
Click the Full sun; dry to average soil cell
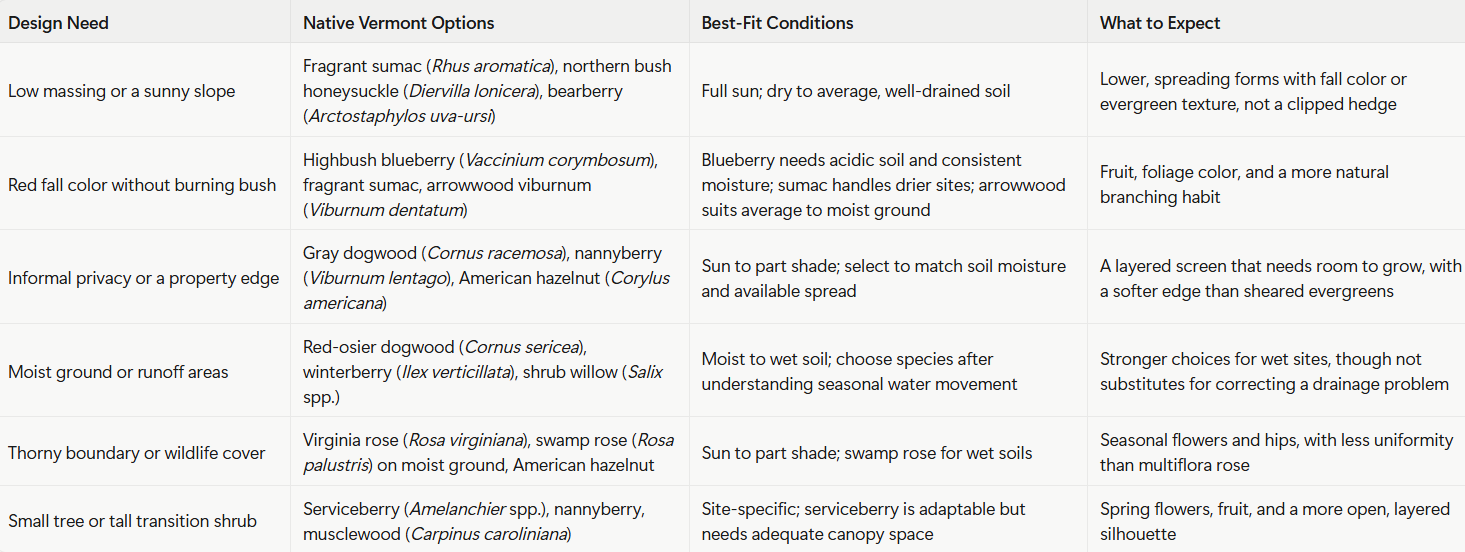pyautogui.click(x=888, y=91)
